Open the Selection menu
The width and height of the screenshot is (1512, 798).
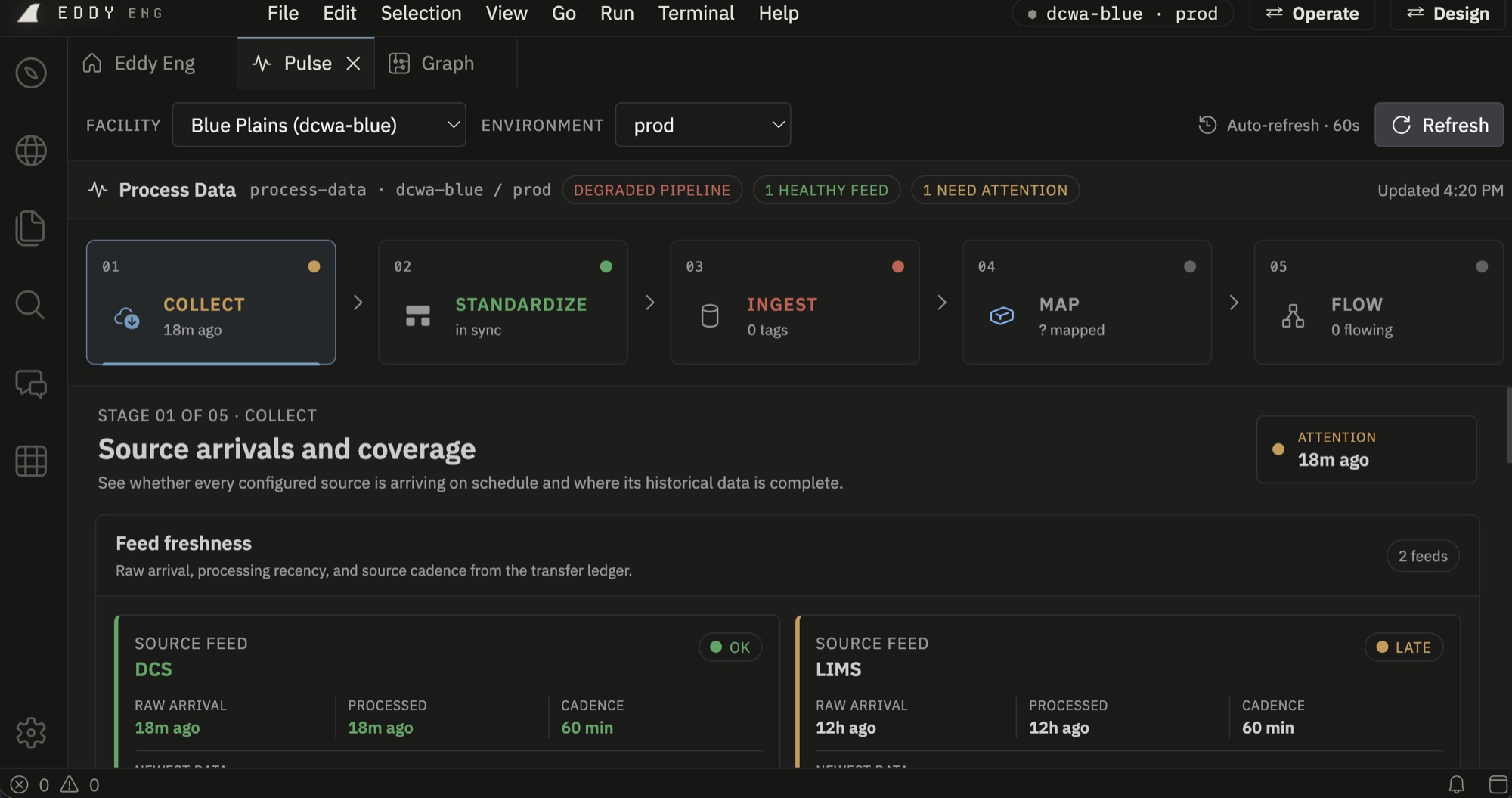(421, 13)
